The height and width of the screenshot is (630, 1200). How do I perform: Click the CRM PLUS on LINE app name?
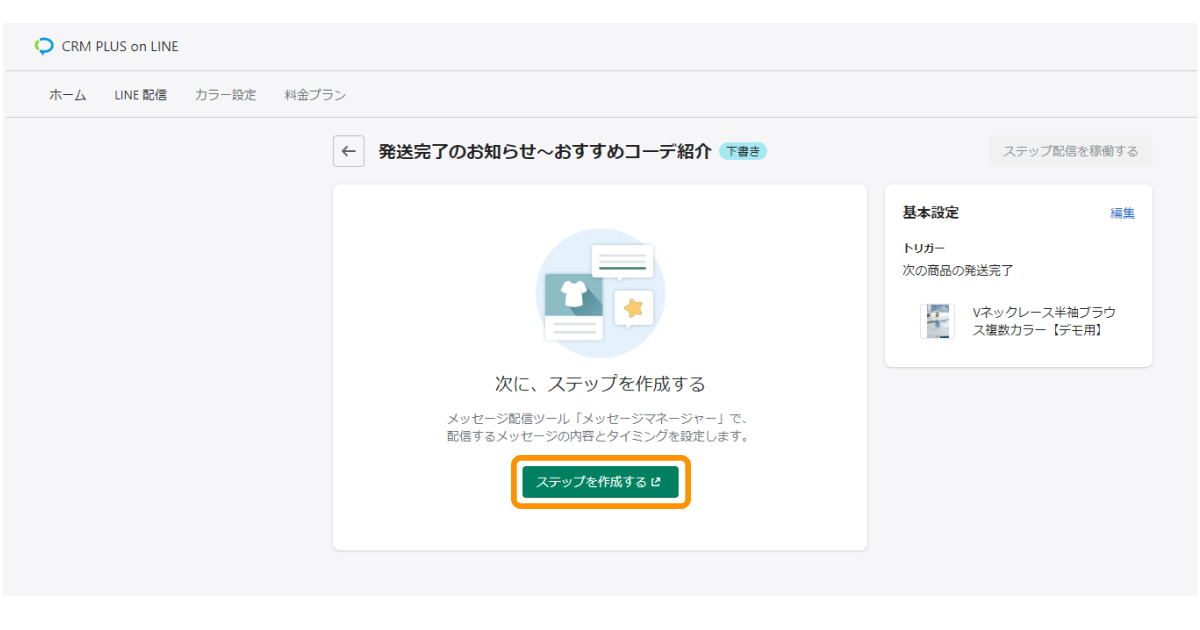[x=120, y=46]
